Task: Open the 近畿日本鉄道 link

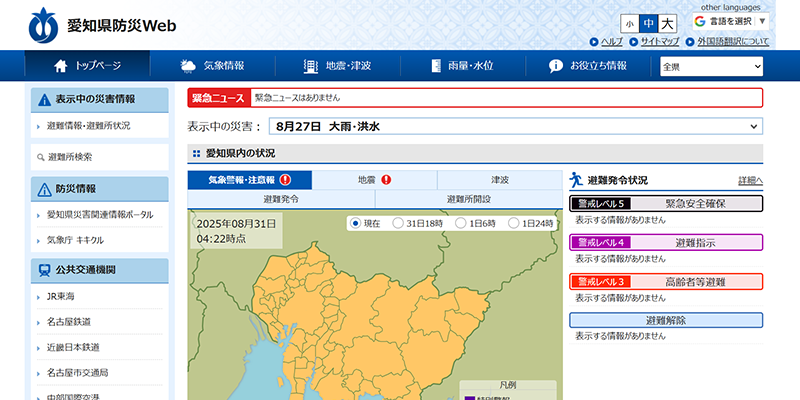Action: click(x=73, y=347)
